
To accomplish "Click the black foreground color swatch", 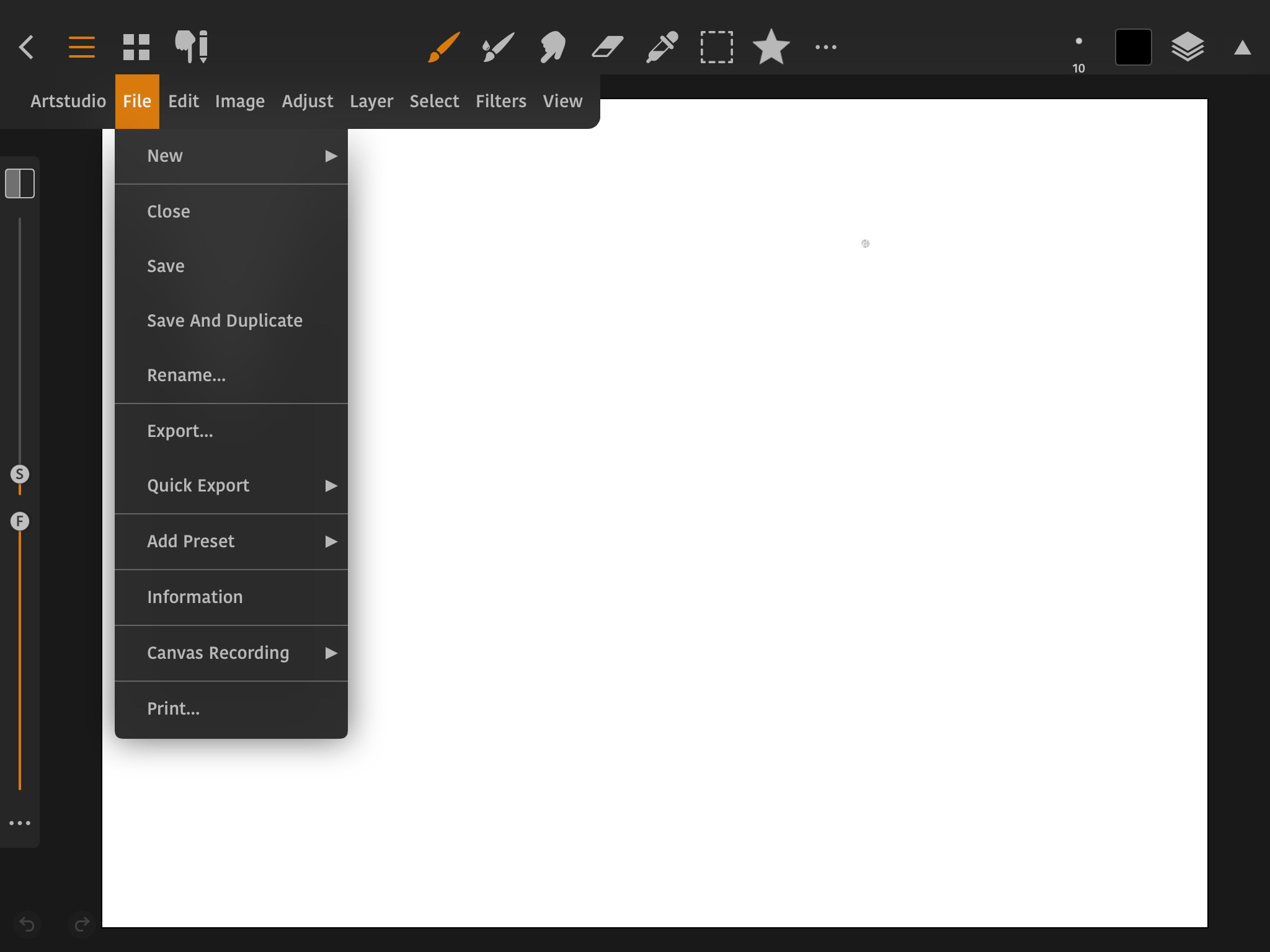I will point(1133,47).
